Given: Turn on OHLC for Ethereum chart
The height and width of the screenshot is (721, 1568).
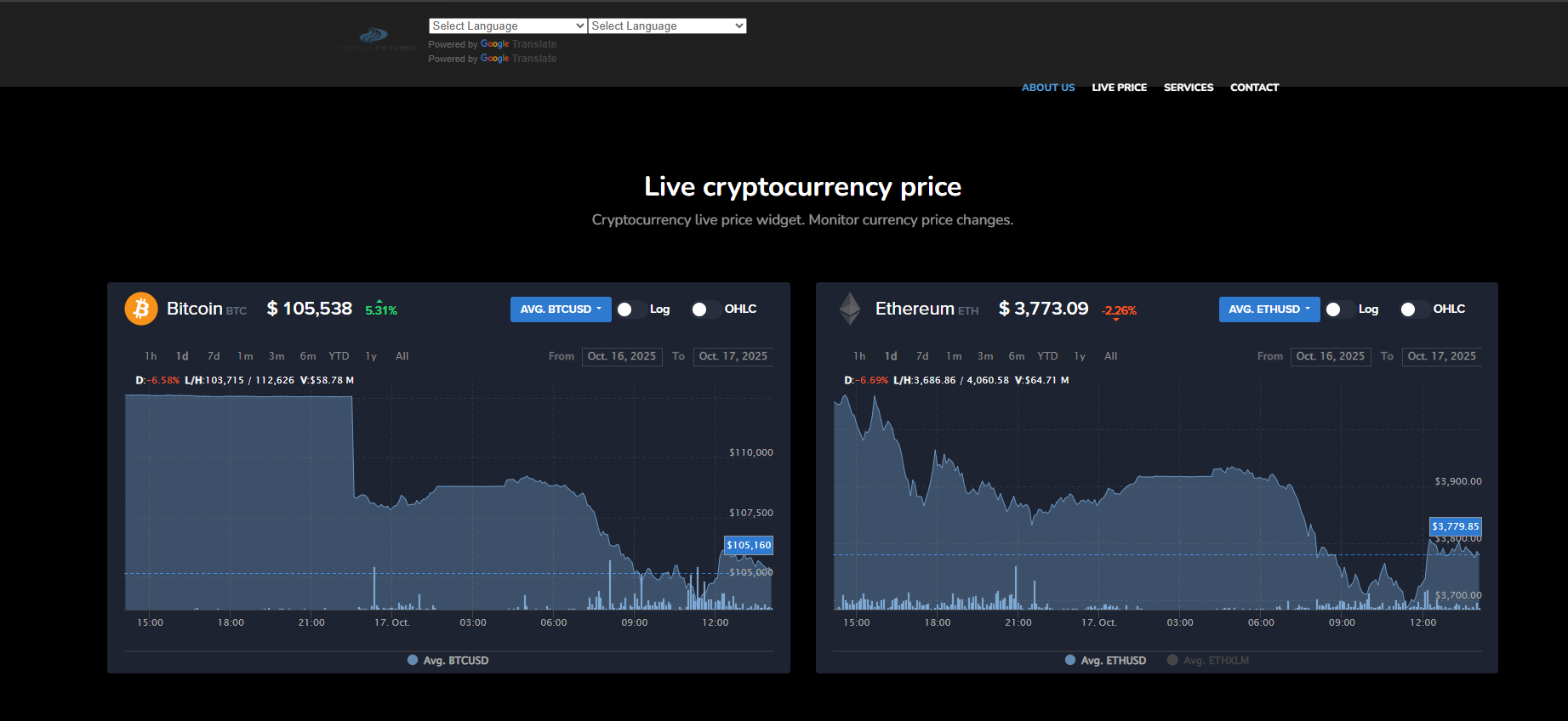Looking at the screenshot, I should point(1414,309).
